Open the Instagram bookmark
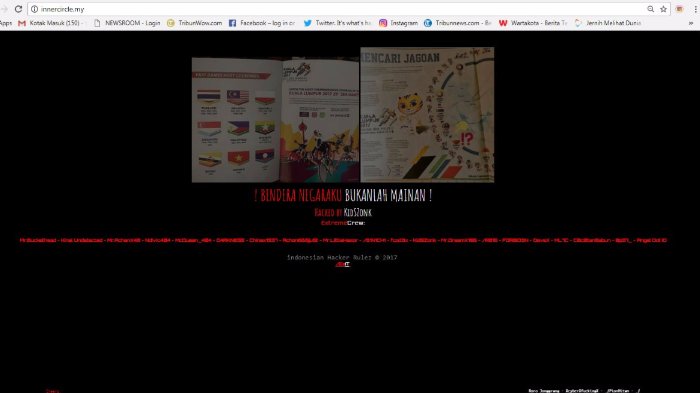Viewport: 700px width, 393px height. click(399, 23)
